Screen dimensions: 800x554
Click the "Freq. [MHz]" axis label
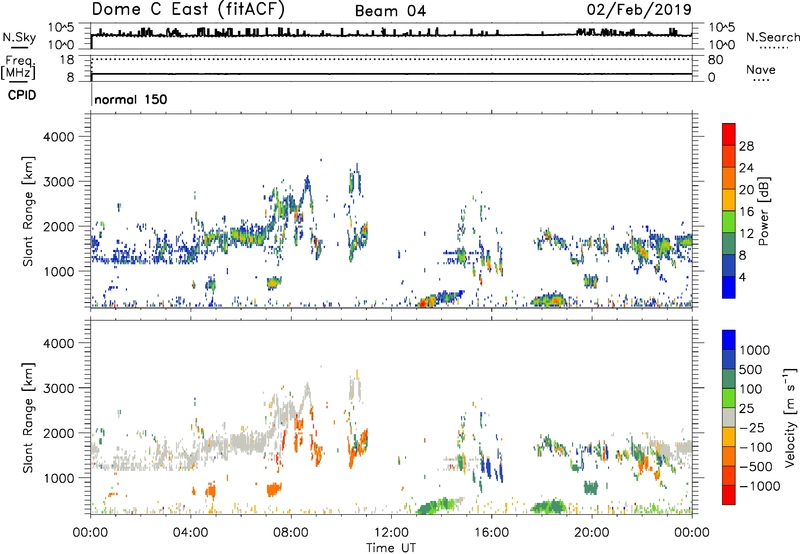point(19,68)
